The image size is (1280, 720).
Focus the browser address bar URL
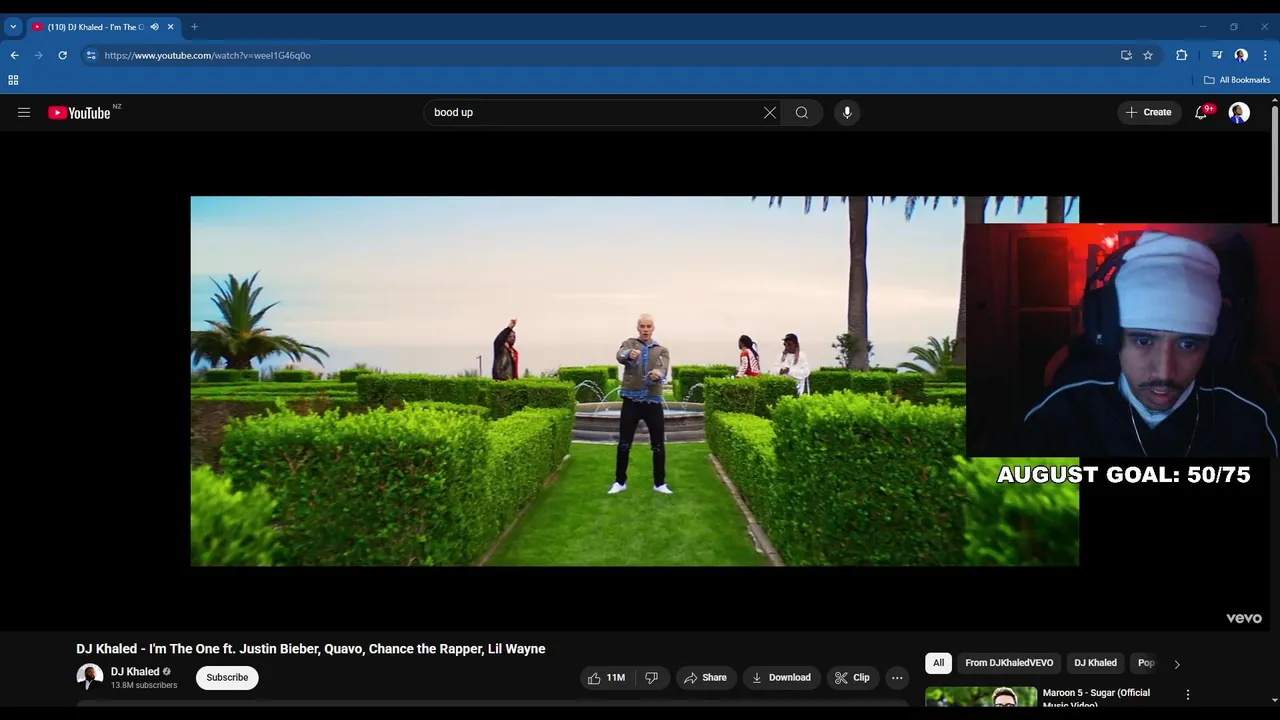pyautogui.click(x=207, y=55)
